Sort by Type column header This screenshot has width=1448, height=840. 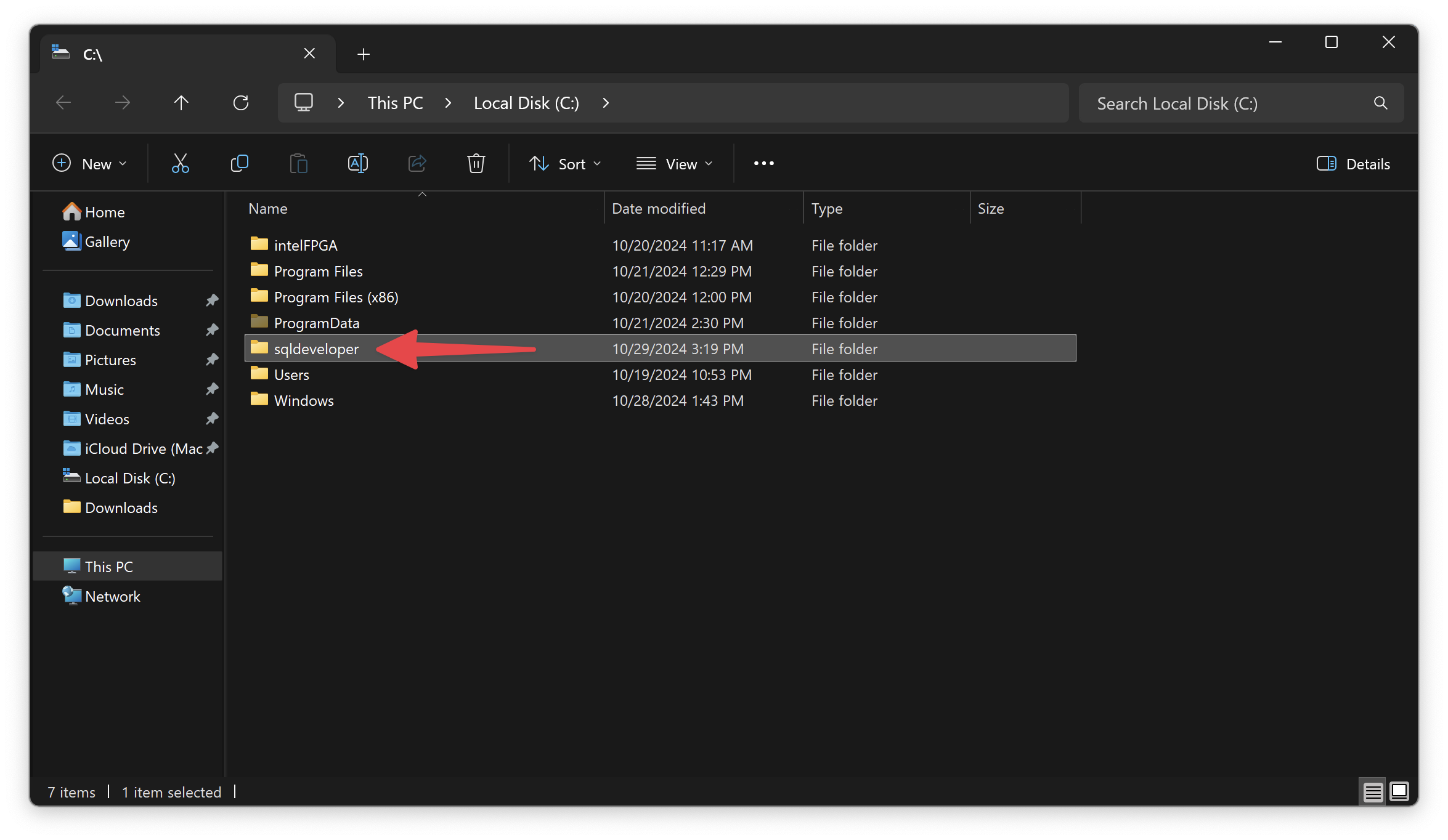887,209
